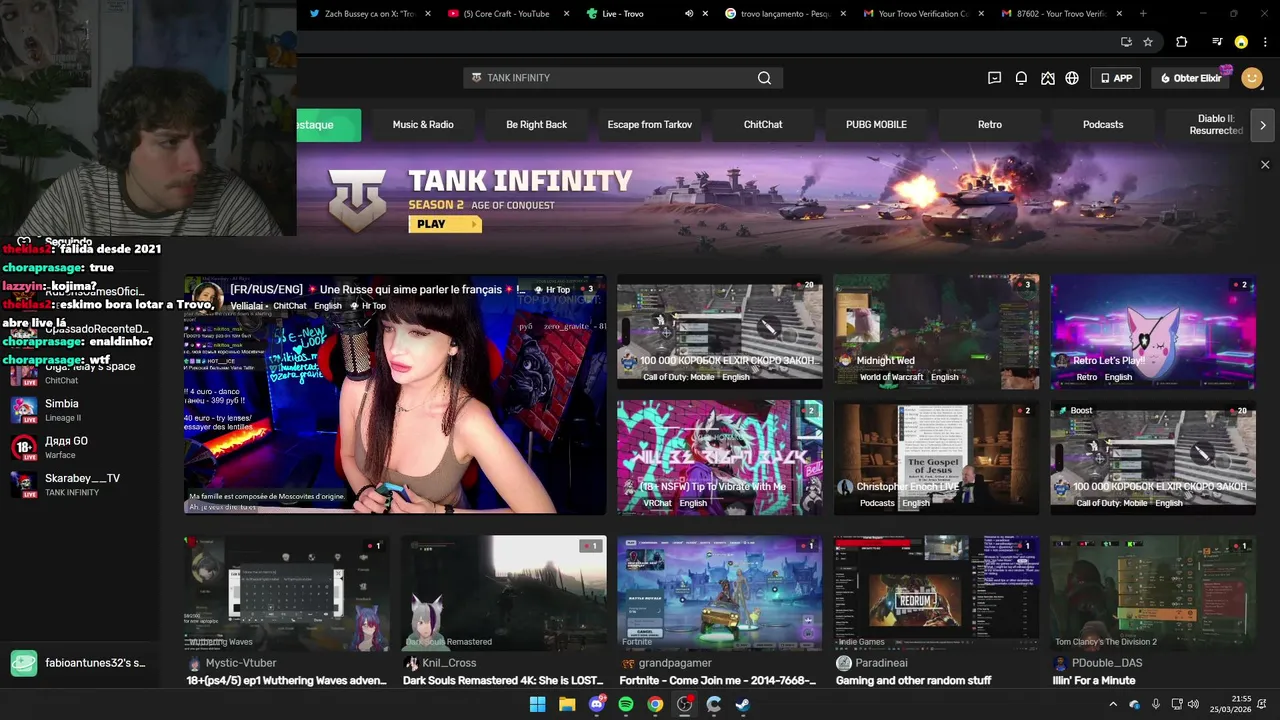The height and width of the screenshot is (720, 1280).
Task: Open PDouble_DAS Division 2 thumbnail
Action: pos(1153,593)
